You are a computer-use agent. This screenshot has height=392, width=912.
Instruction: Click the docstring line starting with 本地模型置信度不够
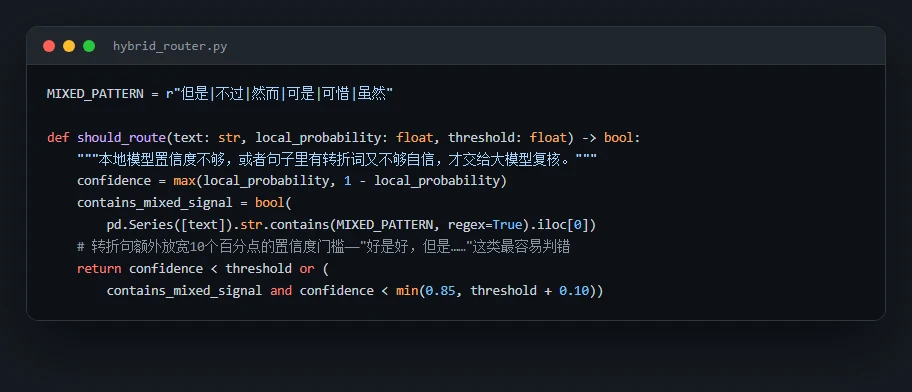click(x=337, y=159)
